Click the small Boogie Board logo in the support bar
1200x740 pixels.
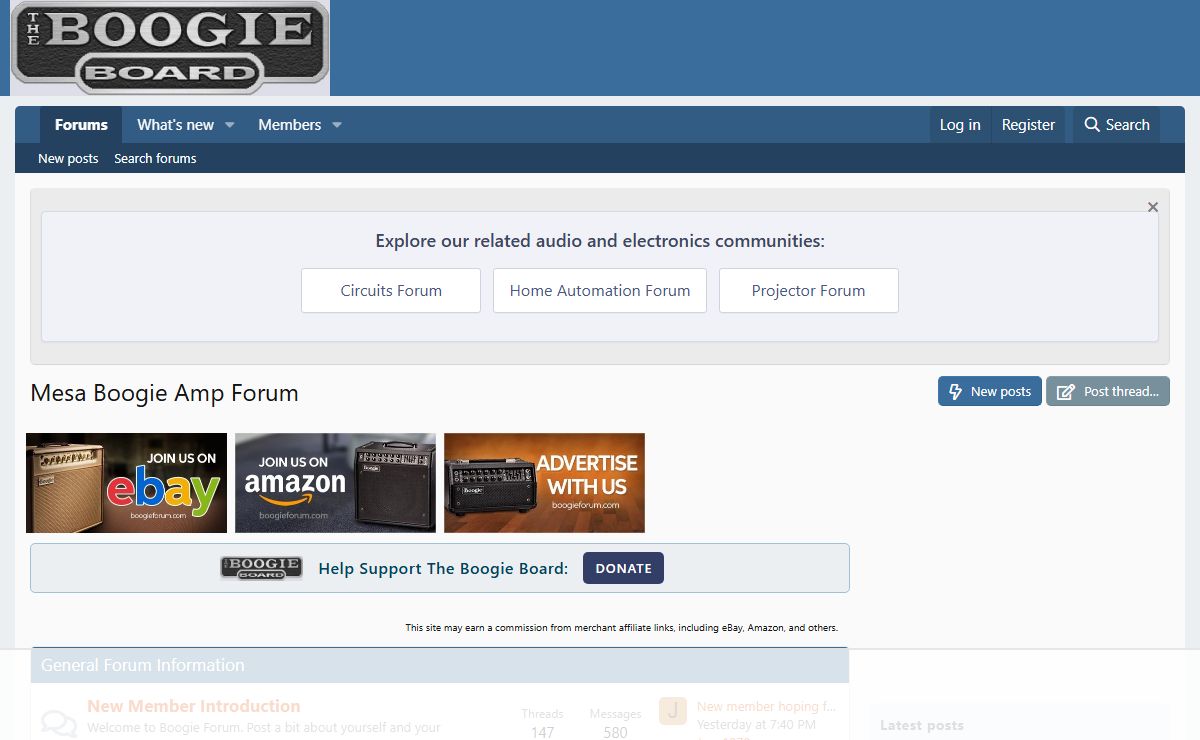point(262,568)
